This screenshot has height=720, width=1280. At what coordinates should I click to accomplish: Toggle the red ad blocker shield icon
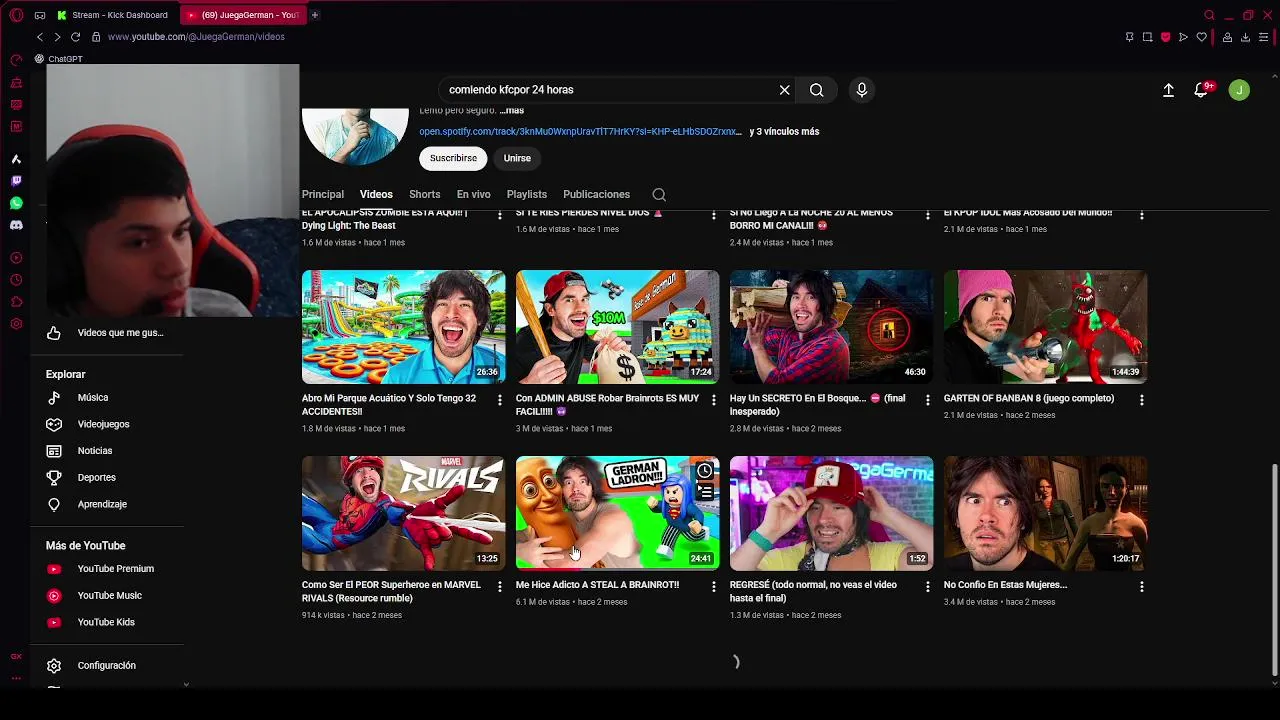[1165, 37]
